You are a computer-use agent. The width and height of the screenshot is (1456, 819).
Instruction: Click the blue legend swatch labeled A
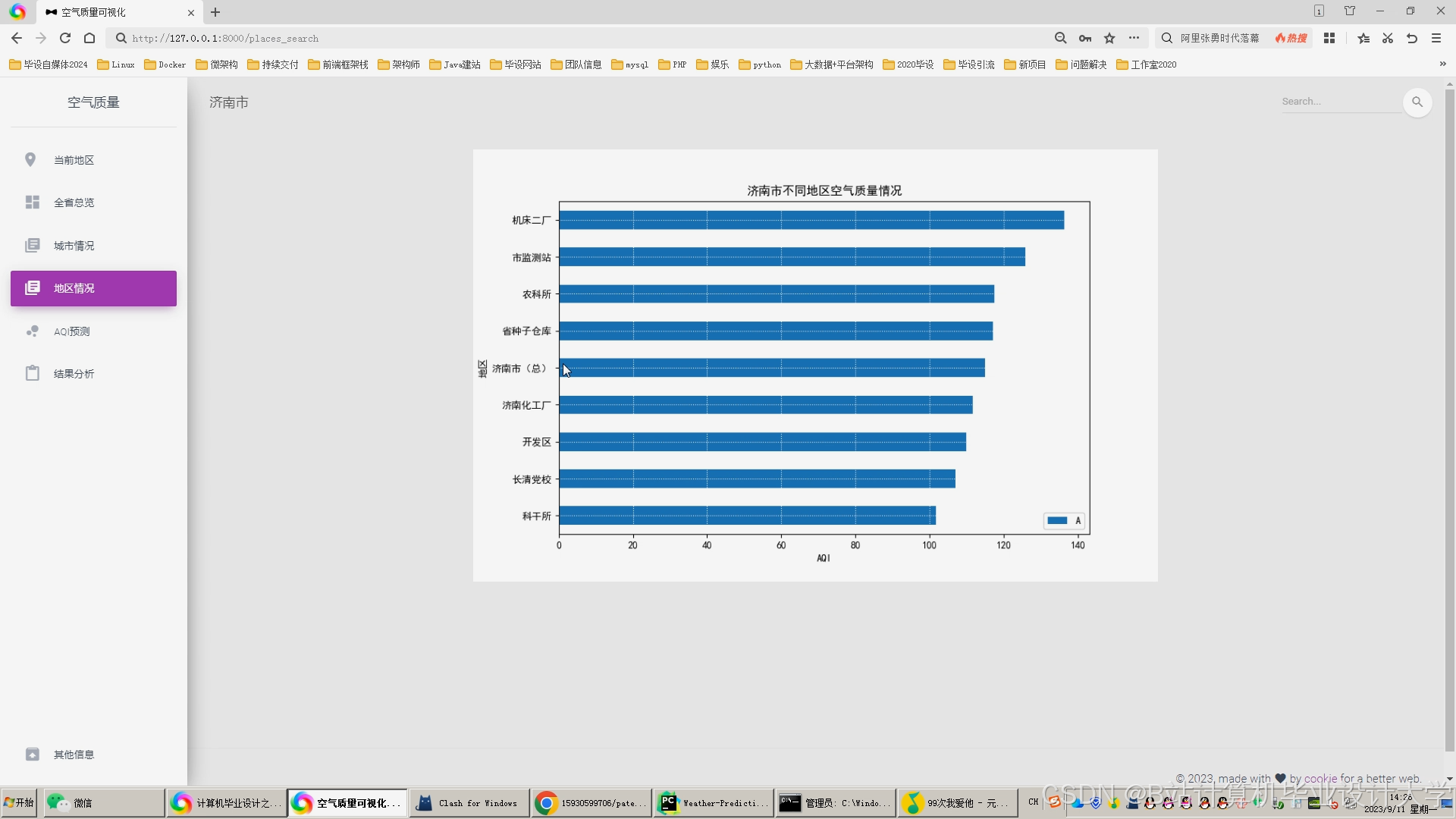tap(1057, 520)
